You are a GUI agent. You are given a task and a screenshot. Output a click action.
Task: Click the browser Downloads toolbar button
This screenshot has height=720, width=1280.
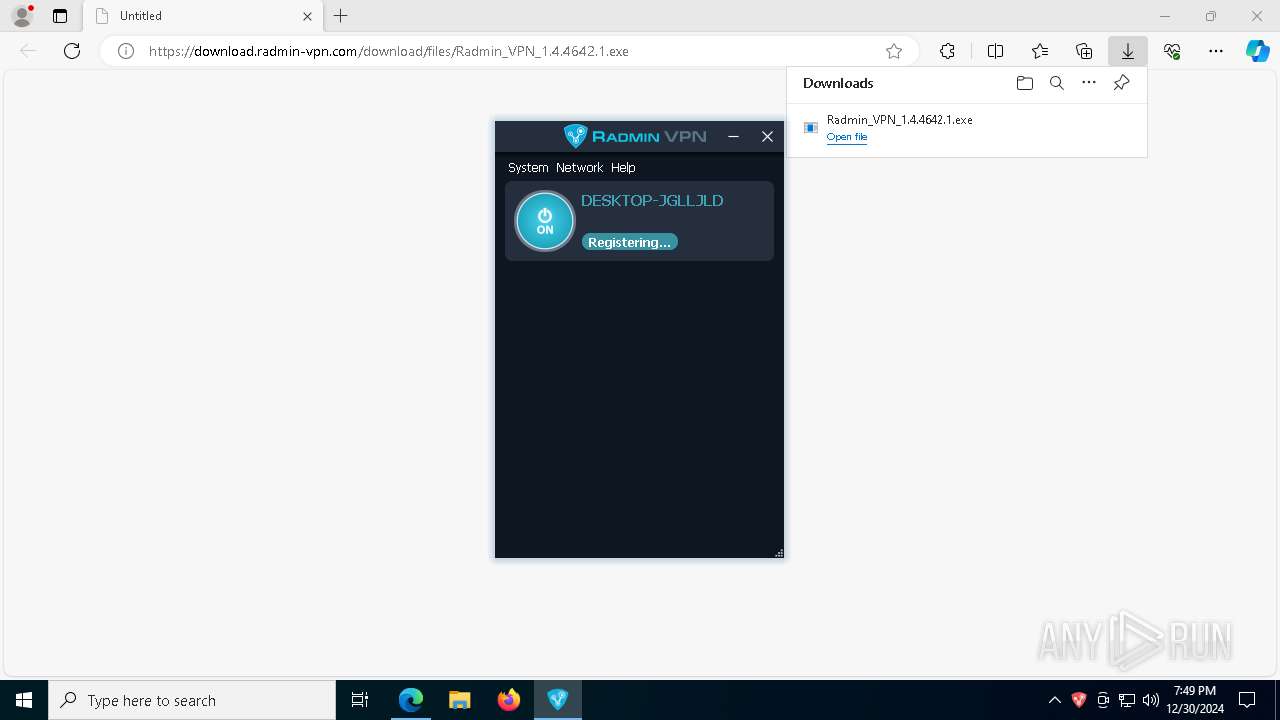pos(1128,51)
